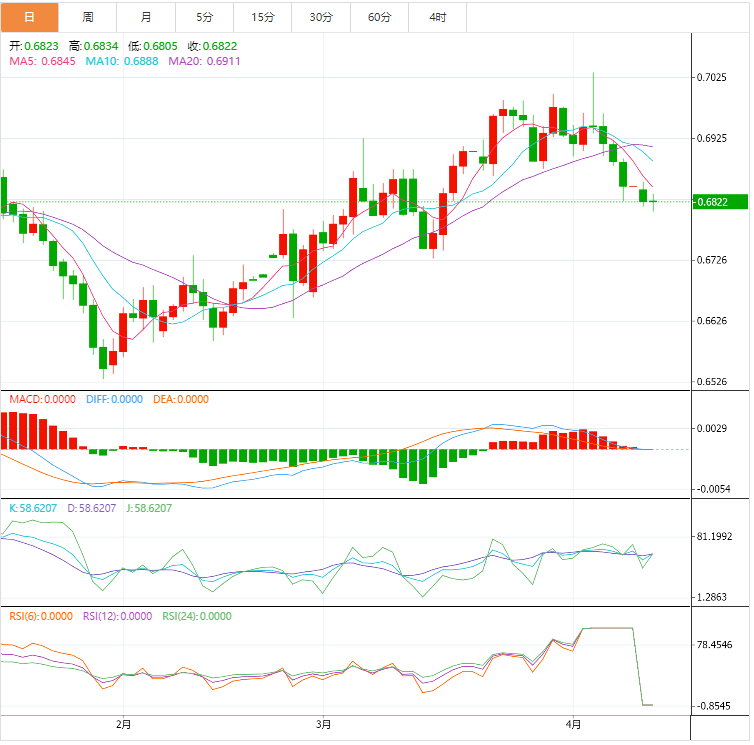Open the 月 monthly chart tab

point(147,17)
